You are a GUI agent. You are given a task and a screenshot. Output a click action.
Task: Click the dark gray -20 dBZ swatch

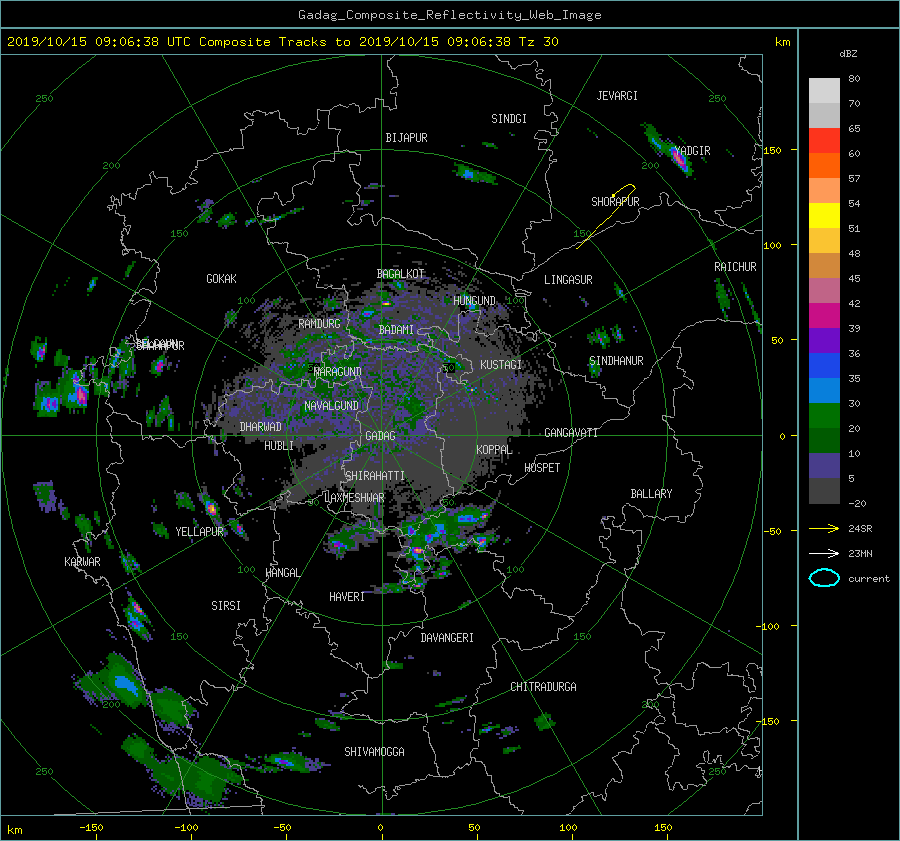[824, 491]
